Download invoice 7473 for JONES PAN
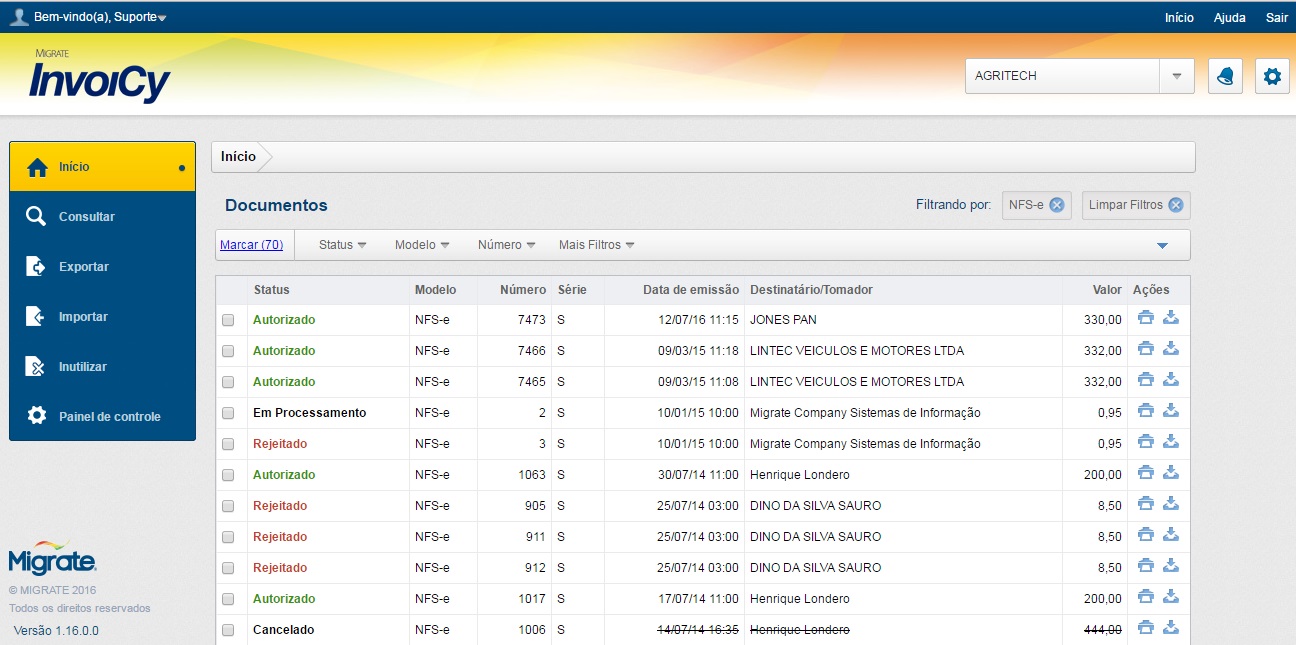Screen dimensions: 1296x645 [x=1171, y=319]
